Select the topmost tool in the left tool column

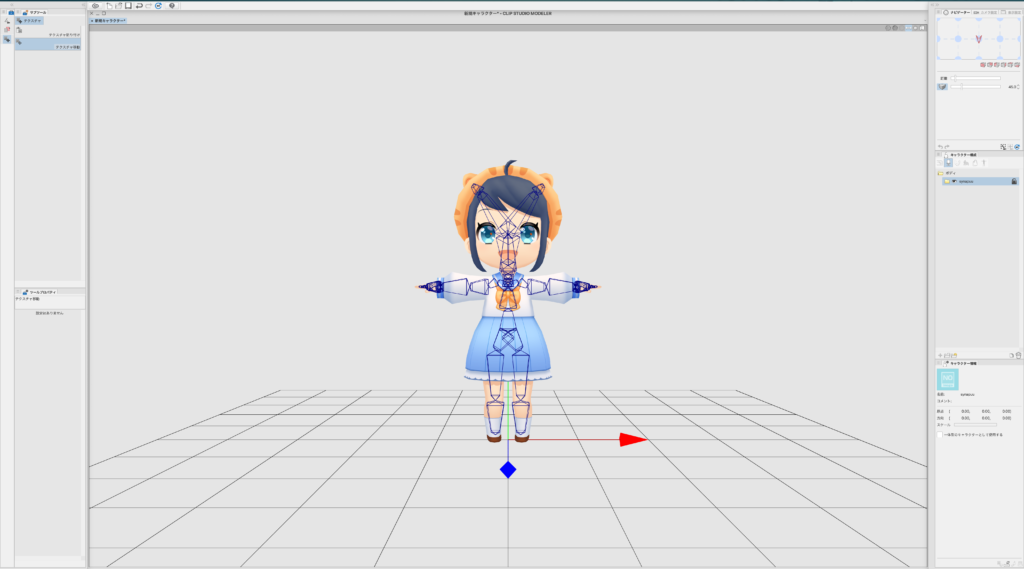[7, 21]
